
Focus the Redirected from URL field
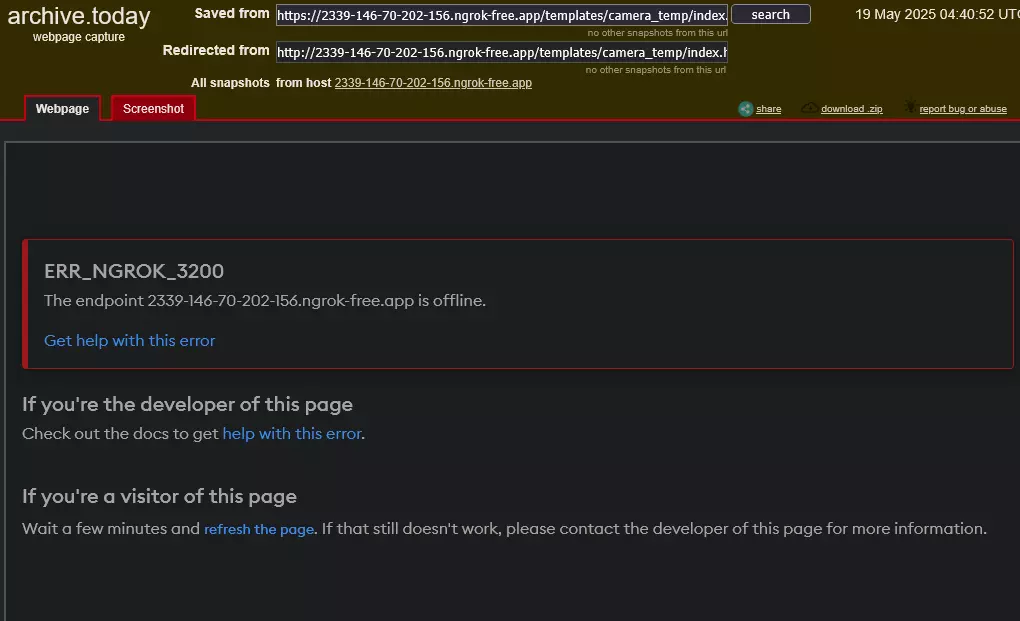point(502,52)
